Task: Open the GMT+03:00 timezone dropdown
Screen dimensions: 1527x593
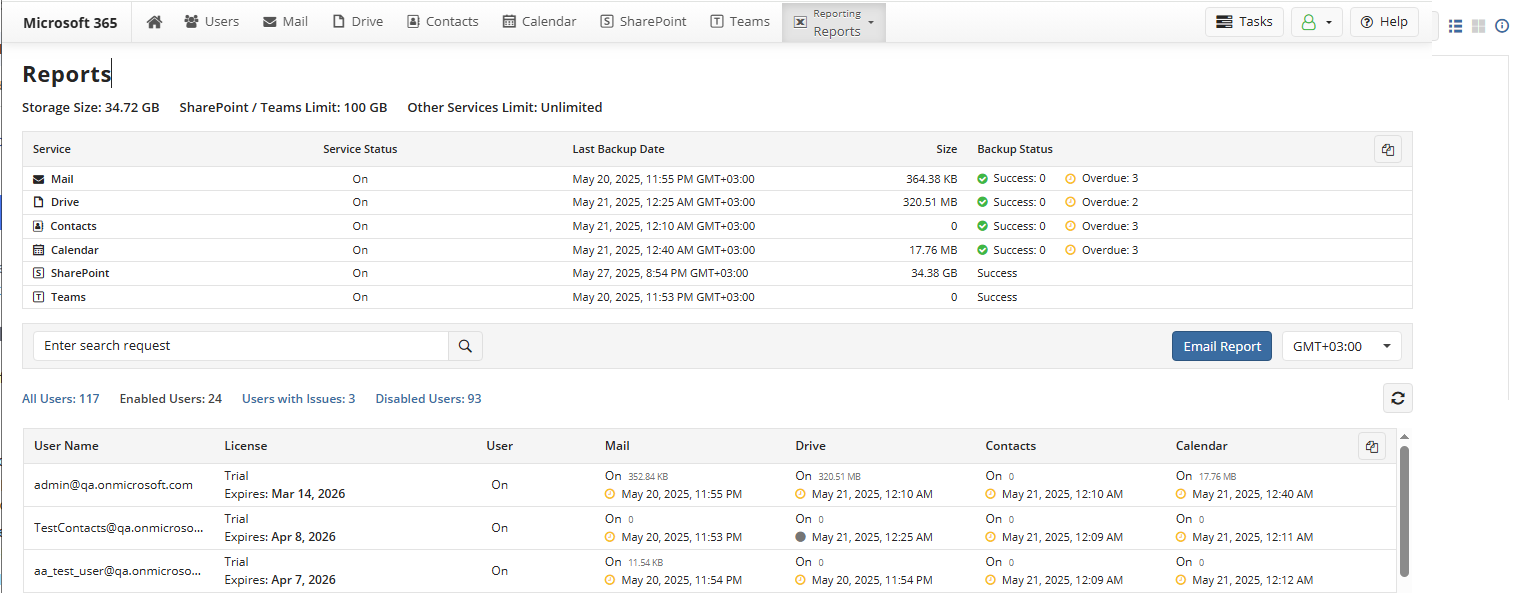Action: click(1342, 346)
